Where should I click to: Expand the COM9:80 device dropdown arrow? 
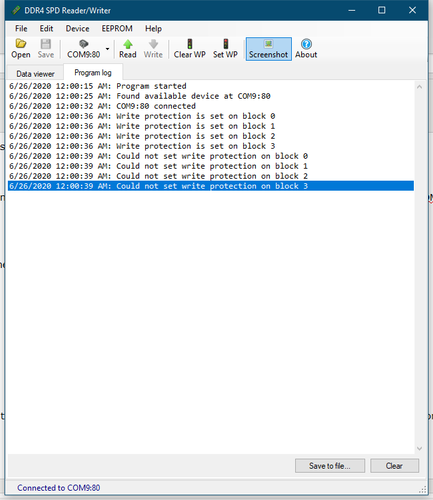point(107,49)
